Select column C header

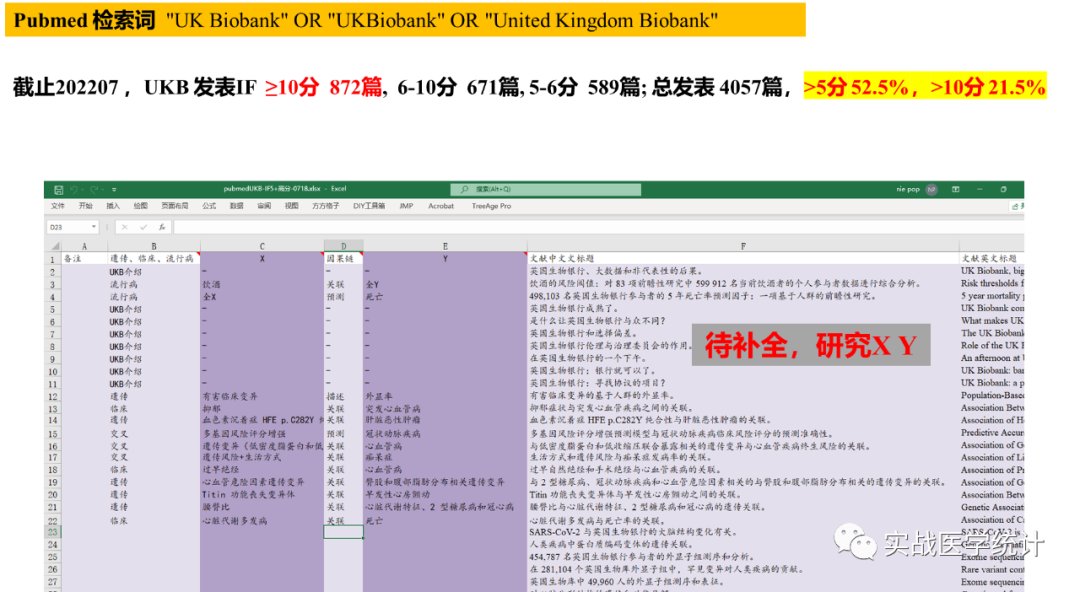coord(262,246)
